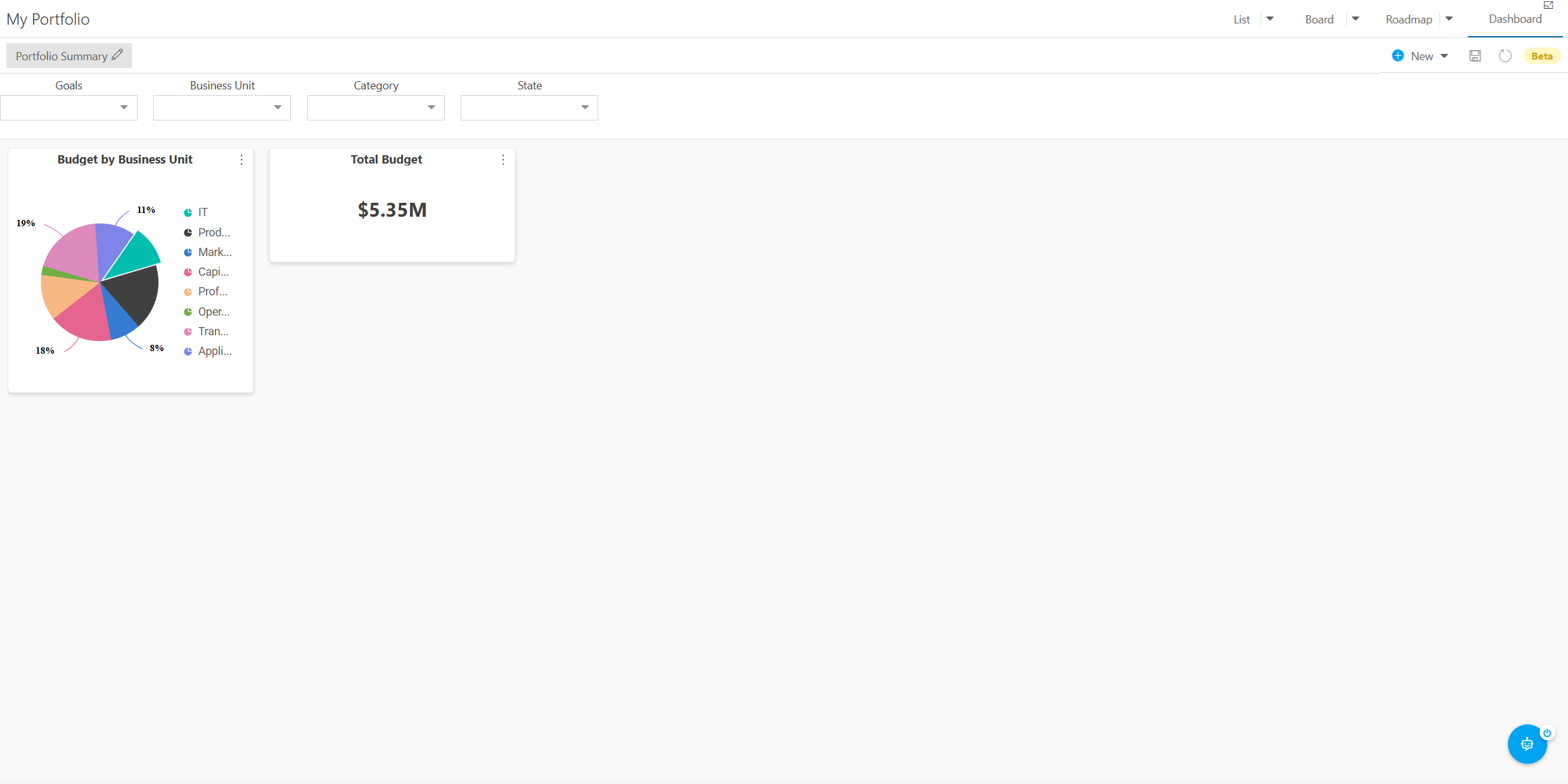Click the Total Budget widget title
This screenshot has width=1568, height=784.
coord(386,160)
